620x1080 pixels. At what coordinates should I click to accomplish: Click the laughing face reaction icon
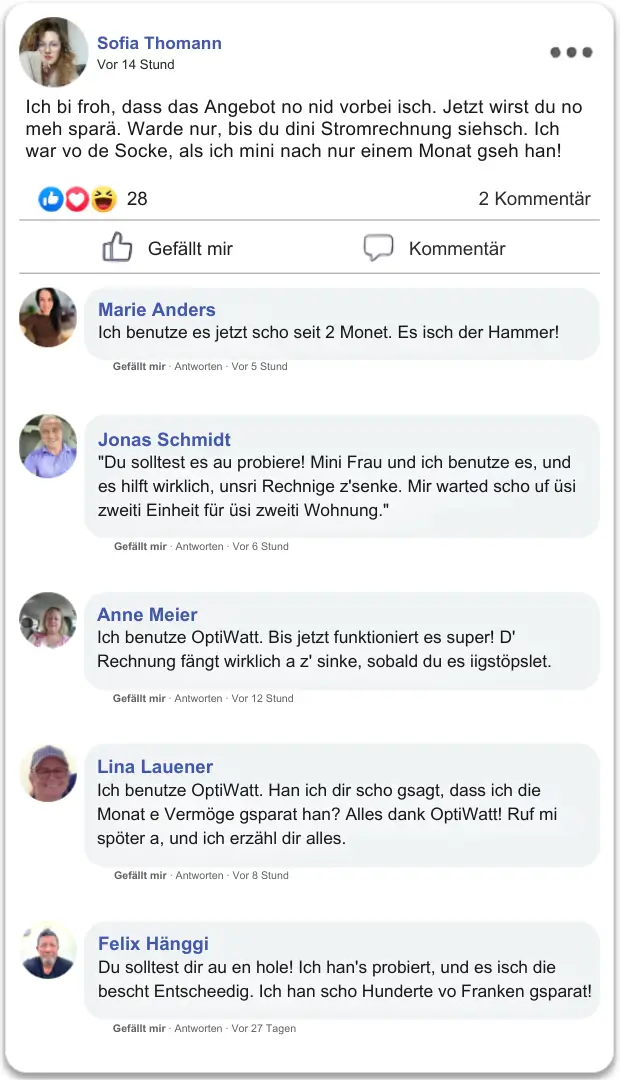click(103, 199)
